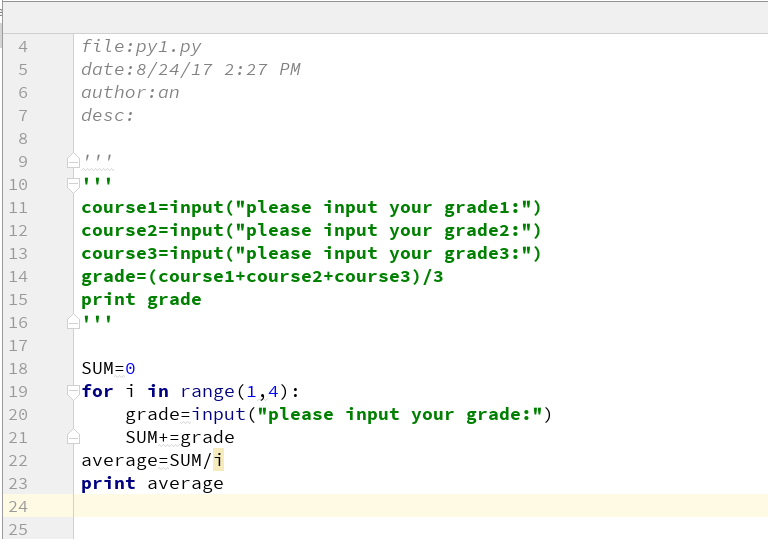Click the 'SUM+=grade' statement
The width and height of the screenshot is (768, 539).
pyautogui.click(x=180, y=437)
